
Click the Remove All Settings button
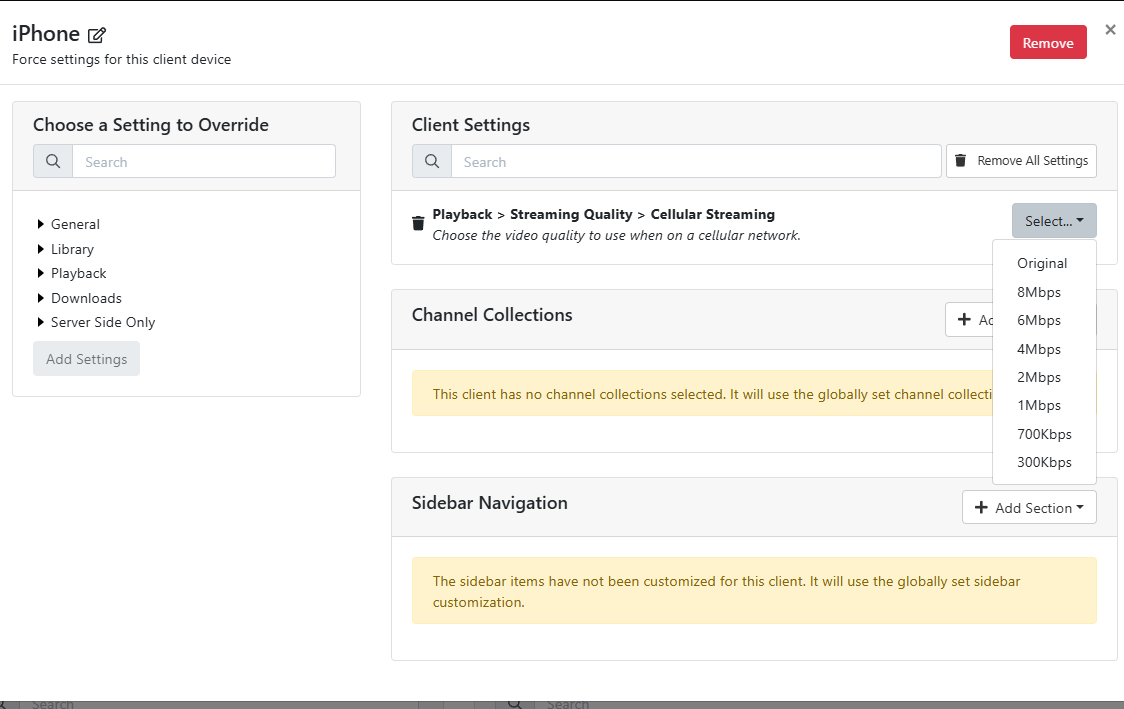tap(1021, 161)
